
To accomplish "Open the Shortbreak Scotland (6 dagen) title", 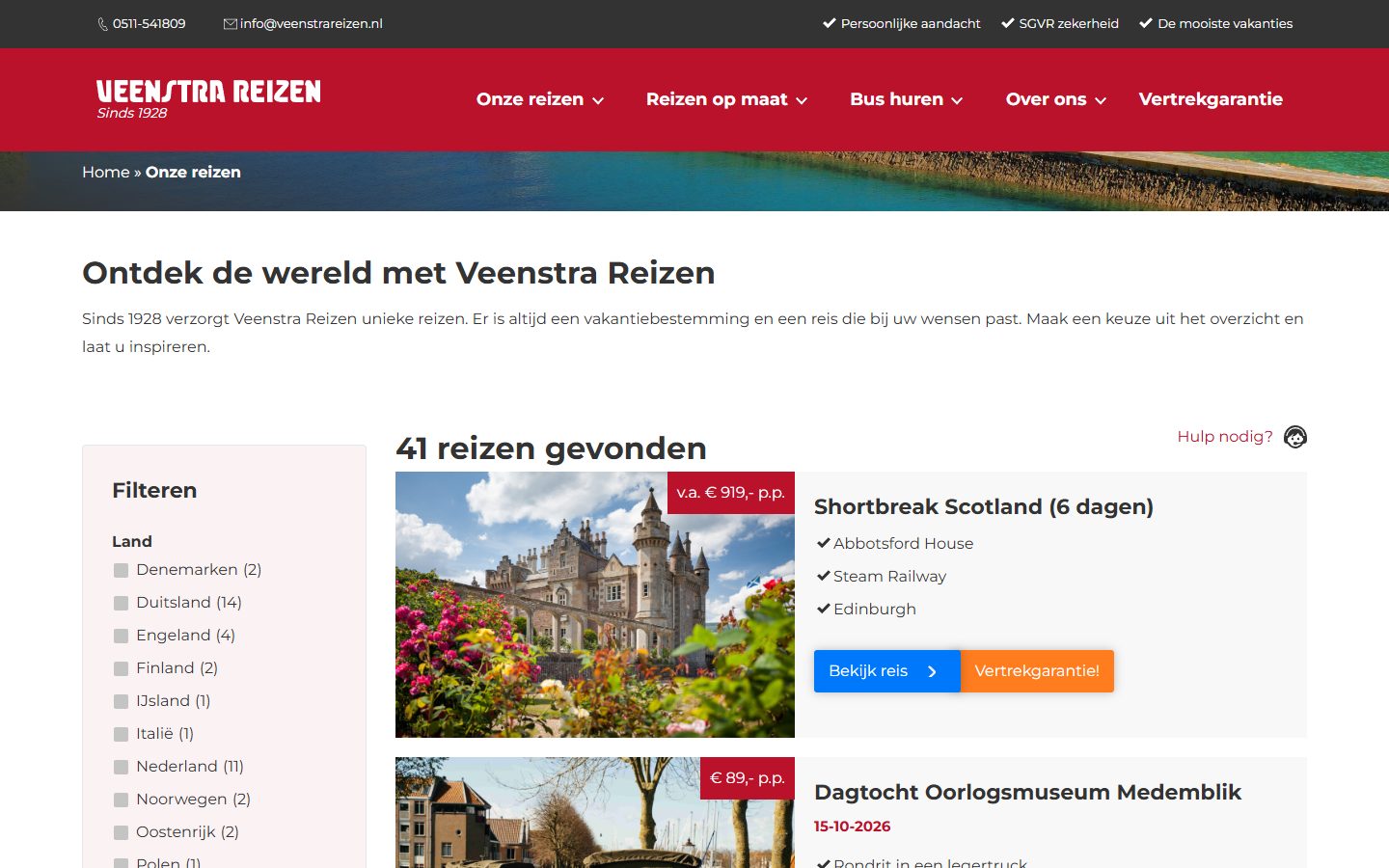I will click(984, 507).
